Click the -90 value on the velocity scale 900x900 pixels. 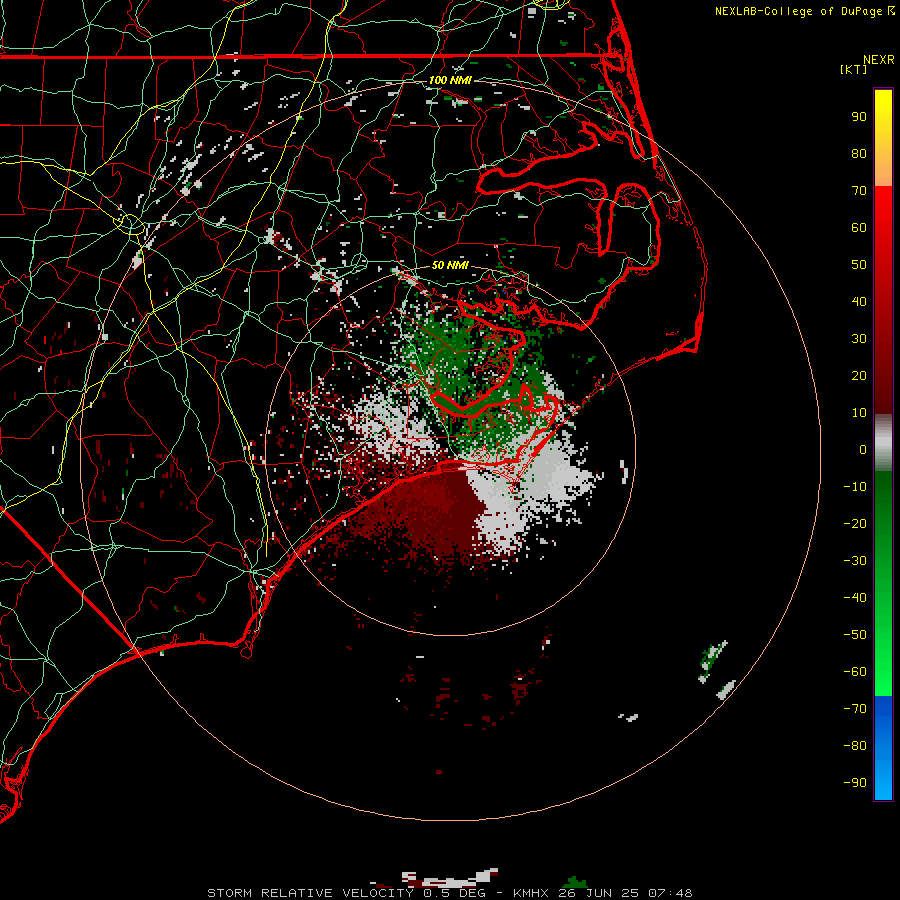pos(855,783)
